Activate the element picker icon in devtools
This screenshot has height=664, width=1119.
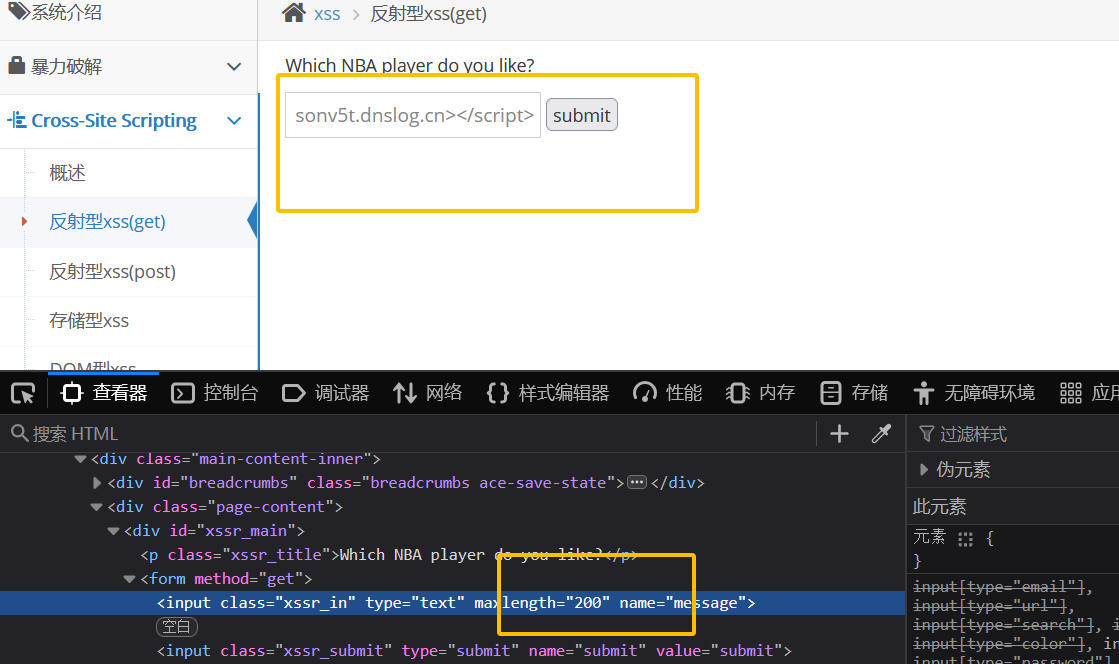[x=24, y=393]
